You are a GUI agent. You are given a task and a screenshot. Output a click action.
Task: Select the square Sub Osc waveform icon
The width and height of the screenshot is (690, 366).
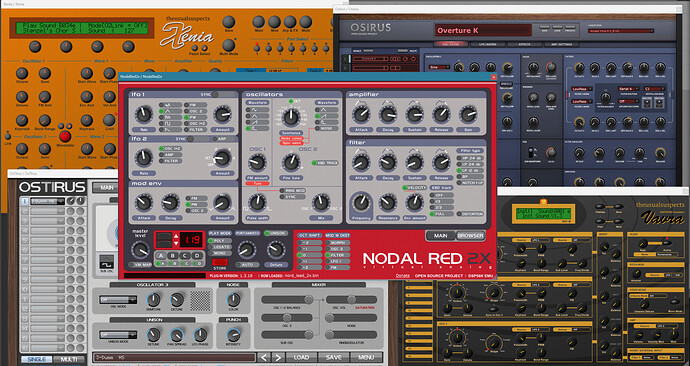pos(106,262)
